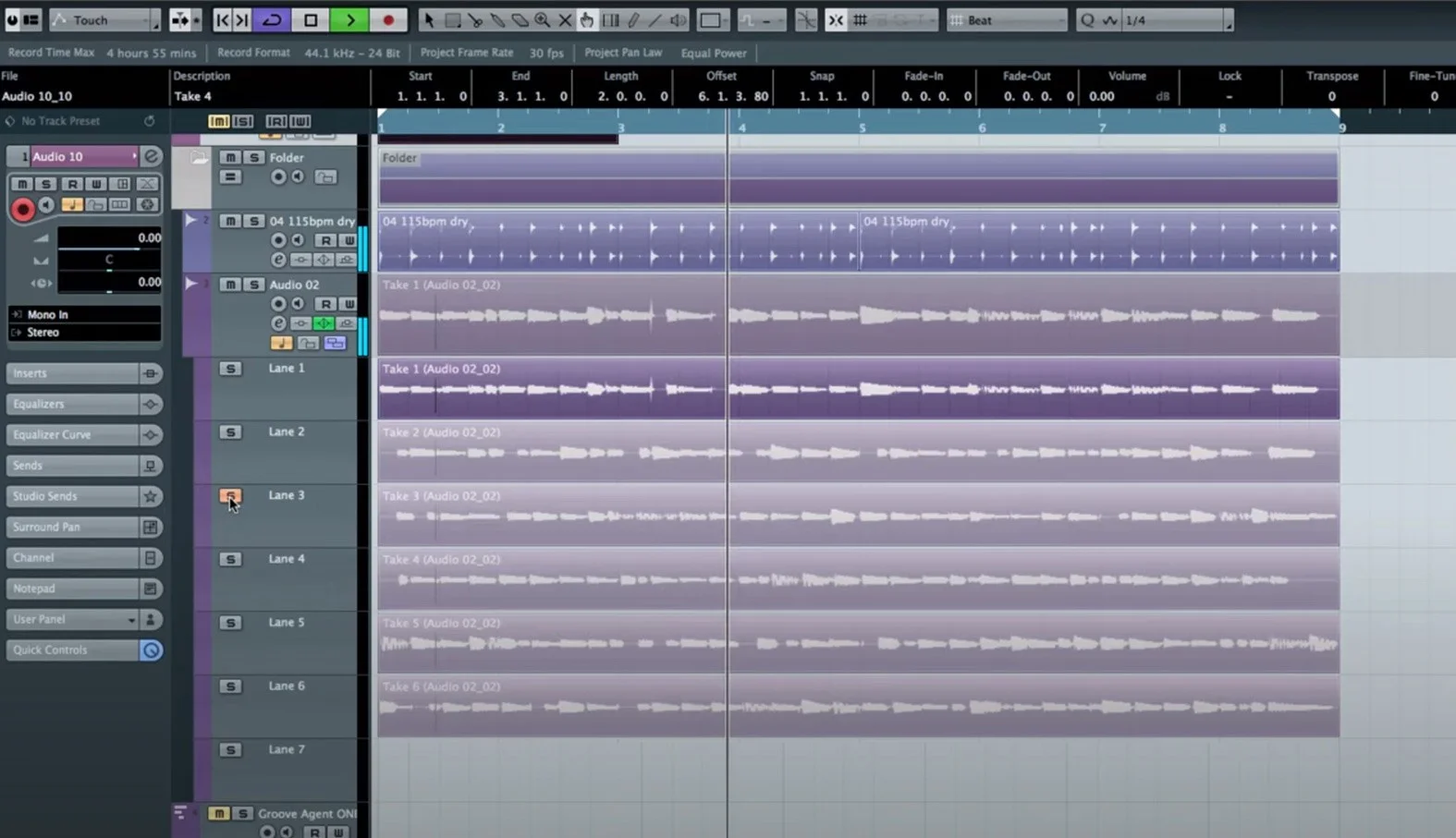
Task: Select the Range Selection tool
Action: tap(452, 19)
